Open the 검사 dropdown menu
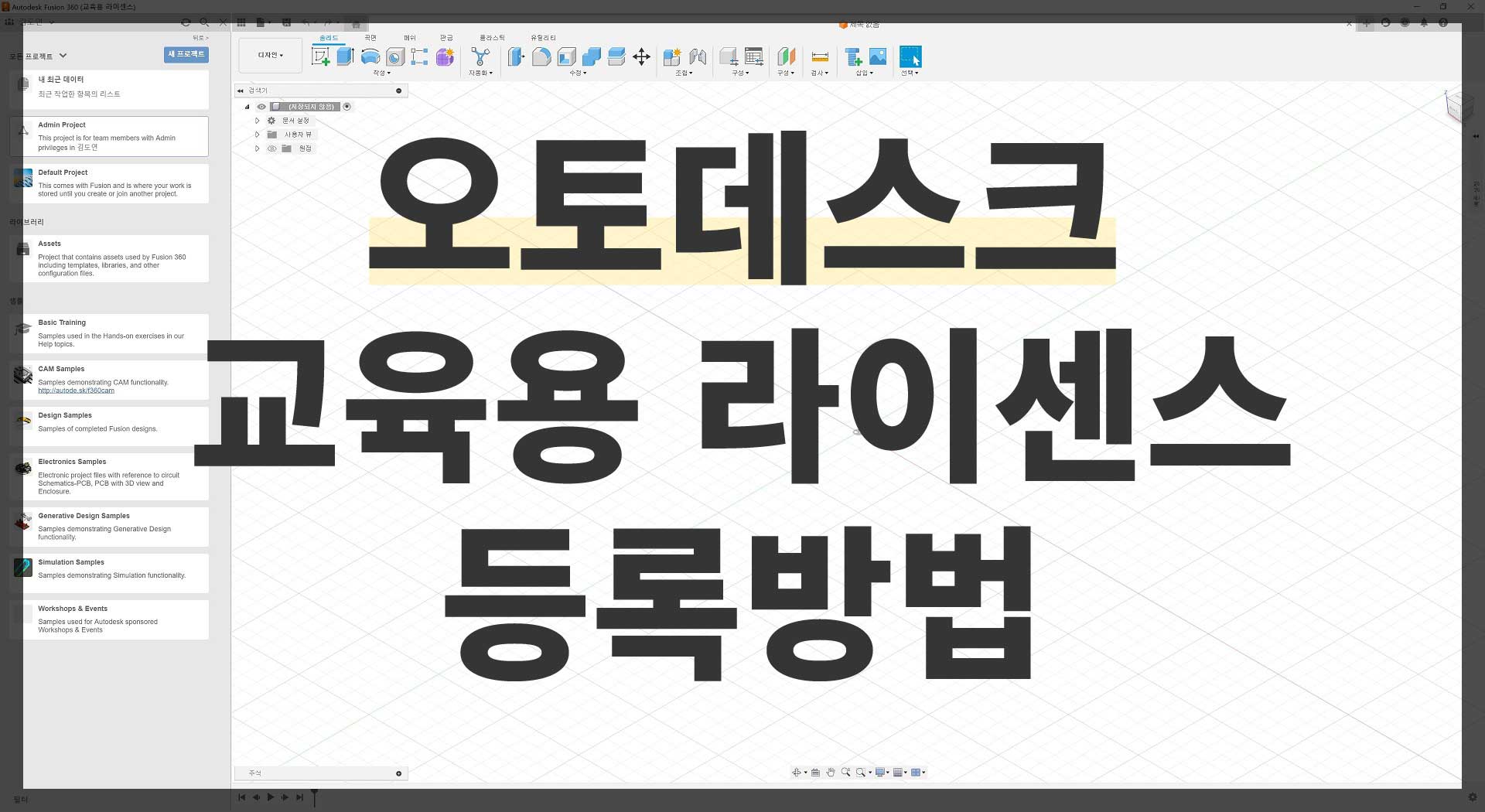The width and height of the screenshot is (1485, 812). pyautogui.click(x=819, y=73)
